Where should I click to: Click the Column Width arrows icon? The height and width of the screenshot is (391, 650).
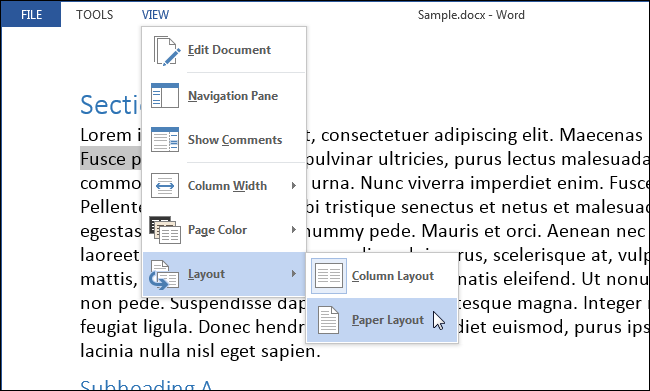(x=165, y=185)
